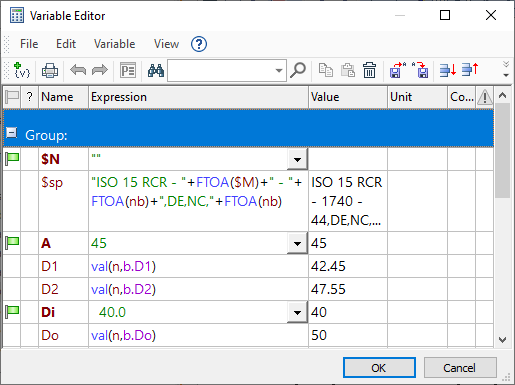
Task: Select the D2 variable name
Action: tap(50, 289)
